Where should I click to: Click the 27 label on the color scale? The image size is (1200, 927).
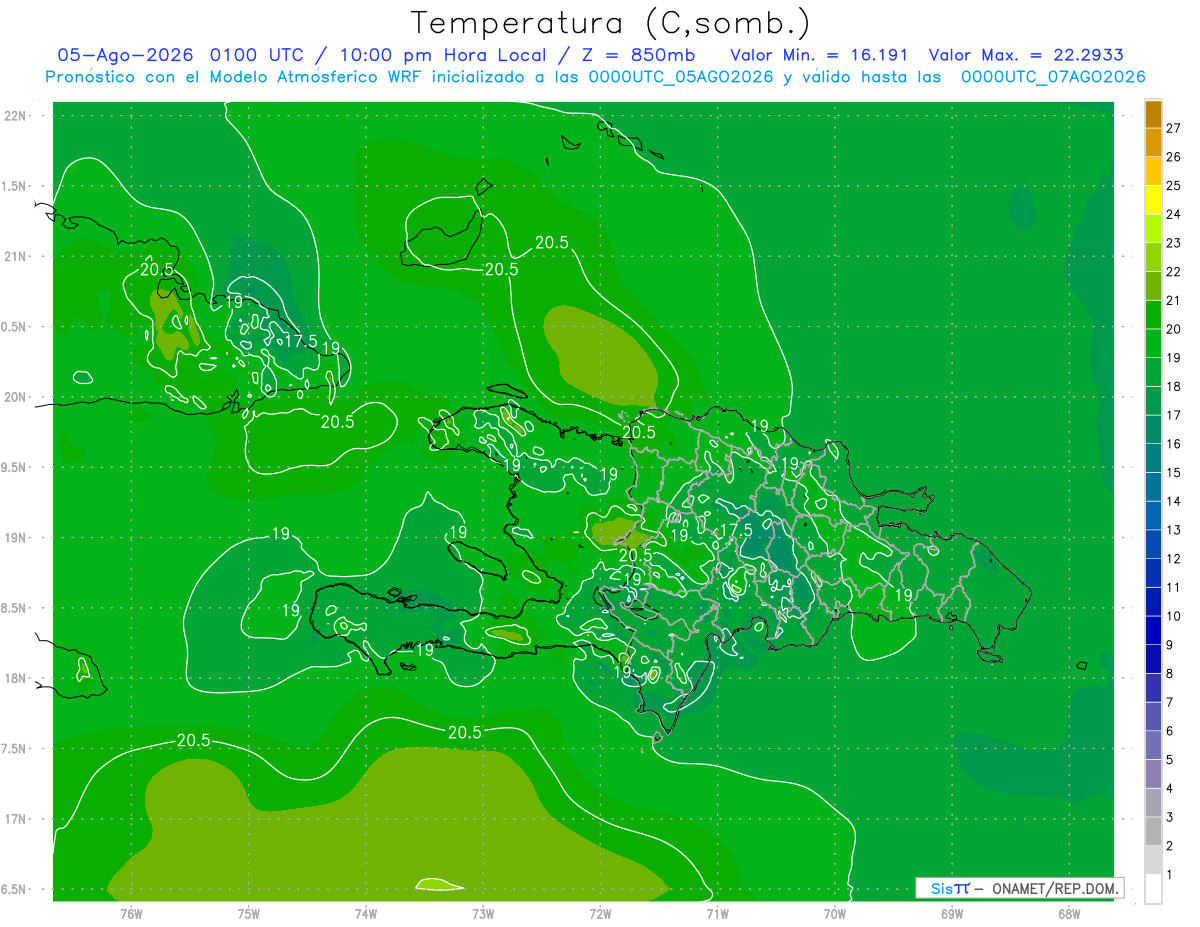tap(1173, 128)
